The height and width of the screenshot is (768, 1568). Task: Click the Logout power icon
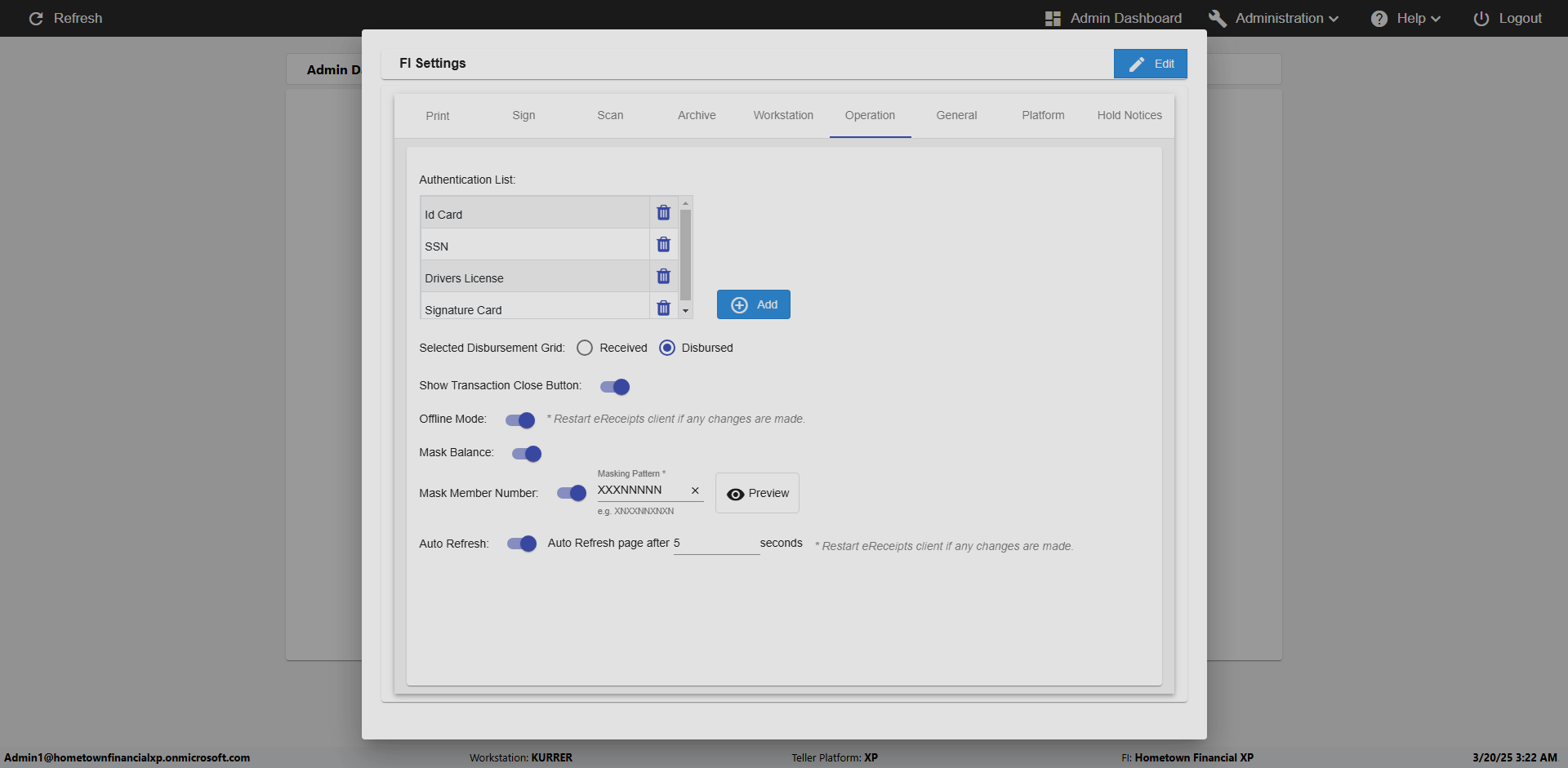[x=1481, y=18]
